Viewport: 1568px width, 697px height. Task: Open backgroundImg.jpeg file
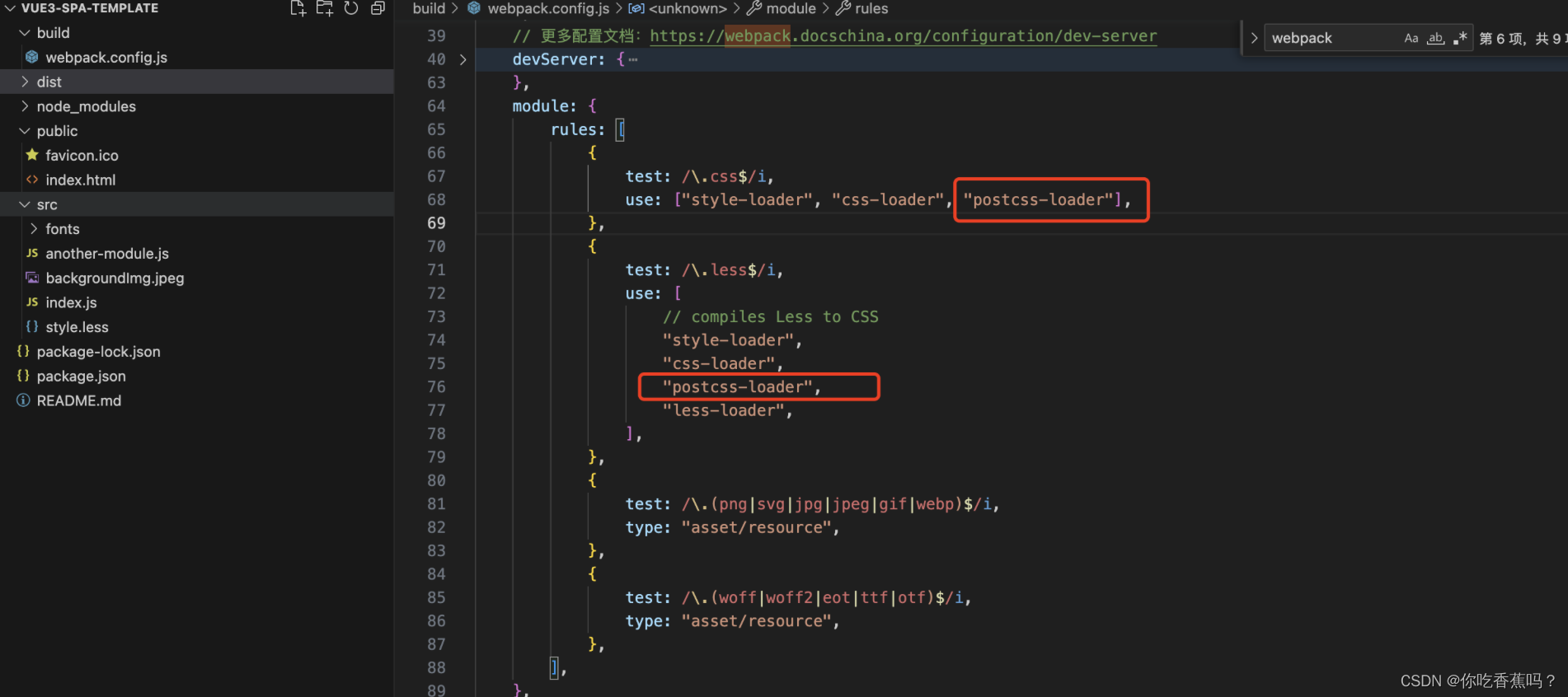pyautogui.click(x=115, y=278)
